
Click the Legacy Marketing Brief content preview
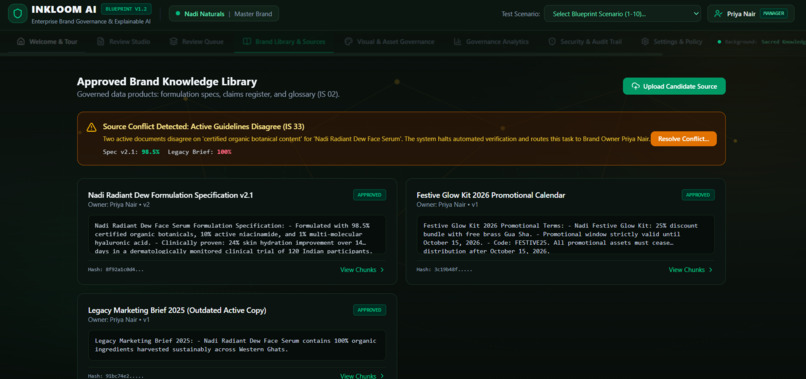point(237,345)
